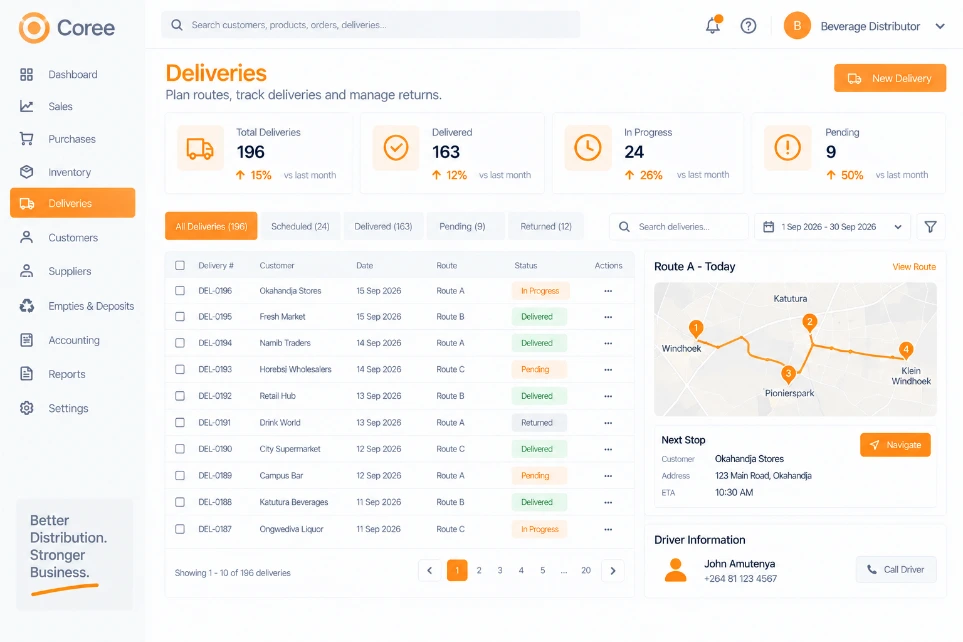Check the DEL-0193 row checkbox
Screen dimensions: 963x642
click(x=180, y=369)
